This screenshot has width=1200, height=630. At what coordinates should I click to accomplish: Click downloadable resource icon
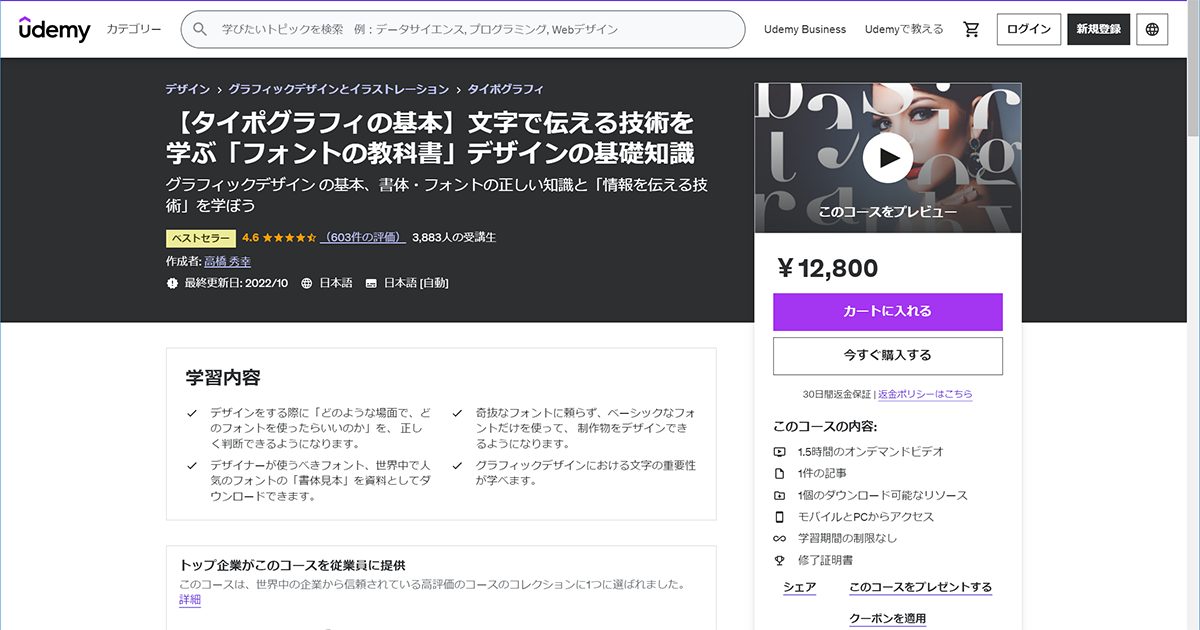point(780,496)
